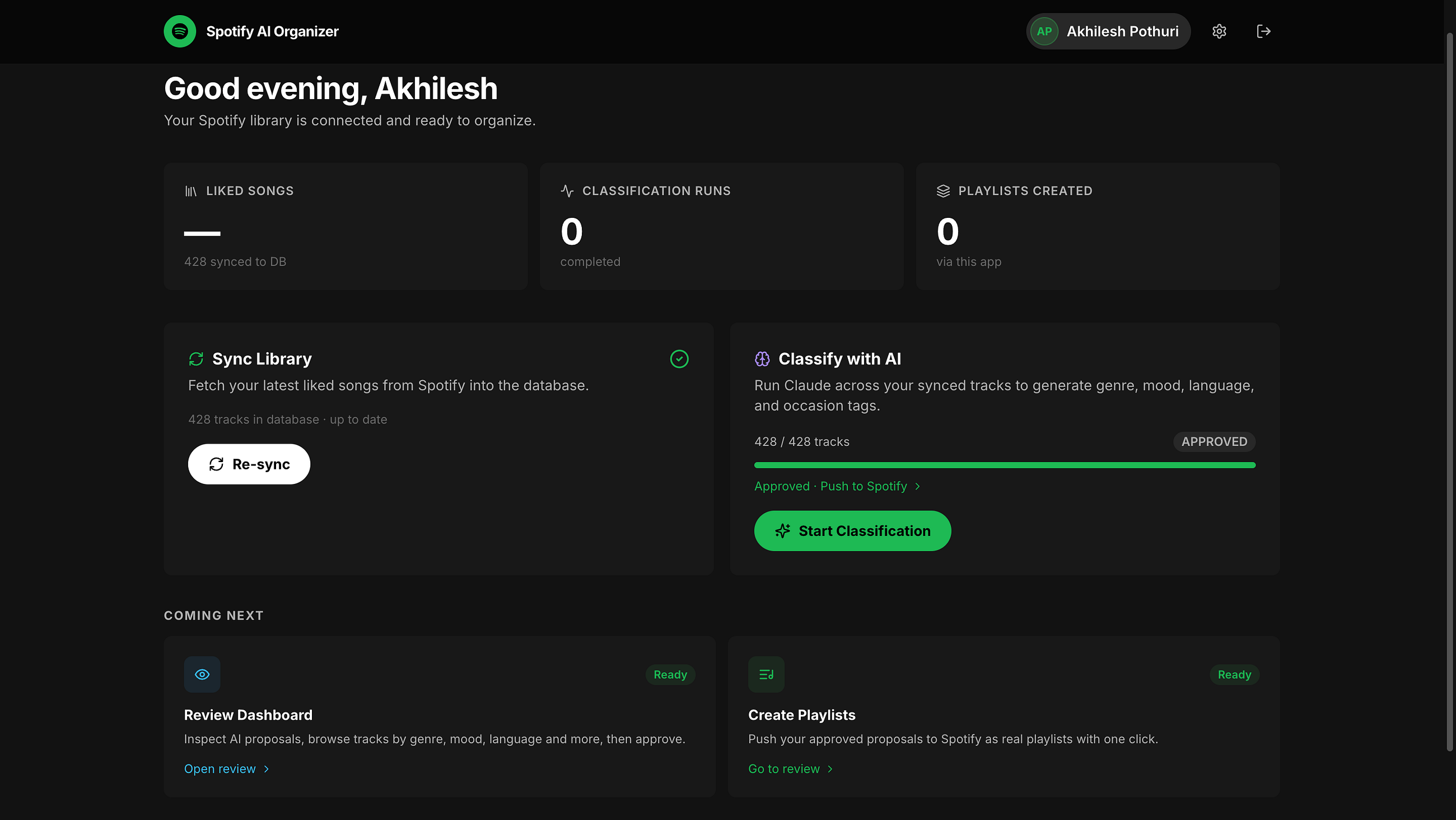1456x820 pixels.
Task: Click the green sync icon beside Sync Library
Action: tap(196, 359)
